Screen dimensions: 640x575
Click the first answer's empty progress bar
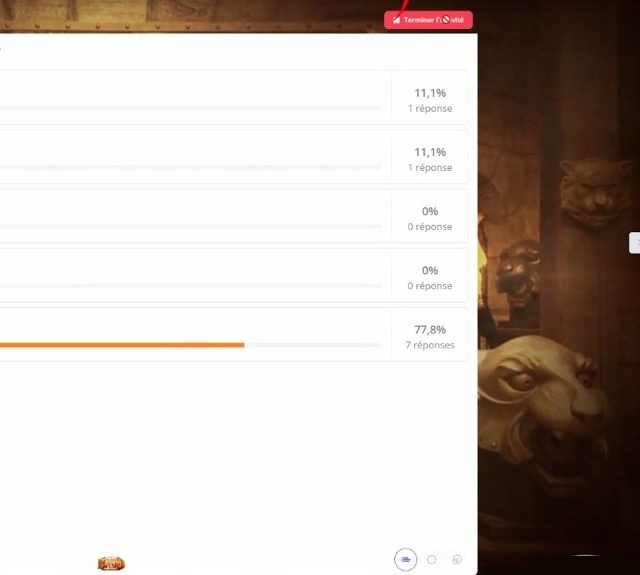coord(191,109)
